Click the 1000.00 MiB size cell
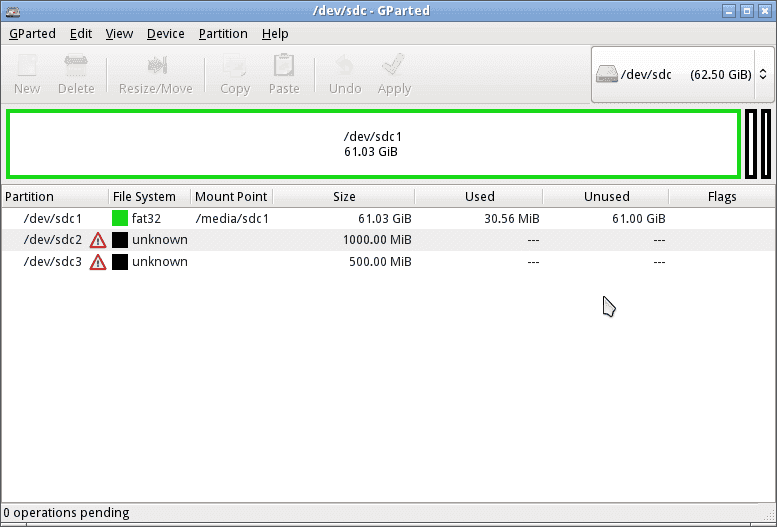 tap(377, 240)
